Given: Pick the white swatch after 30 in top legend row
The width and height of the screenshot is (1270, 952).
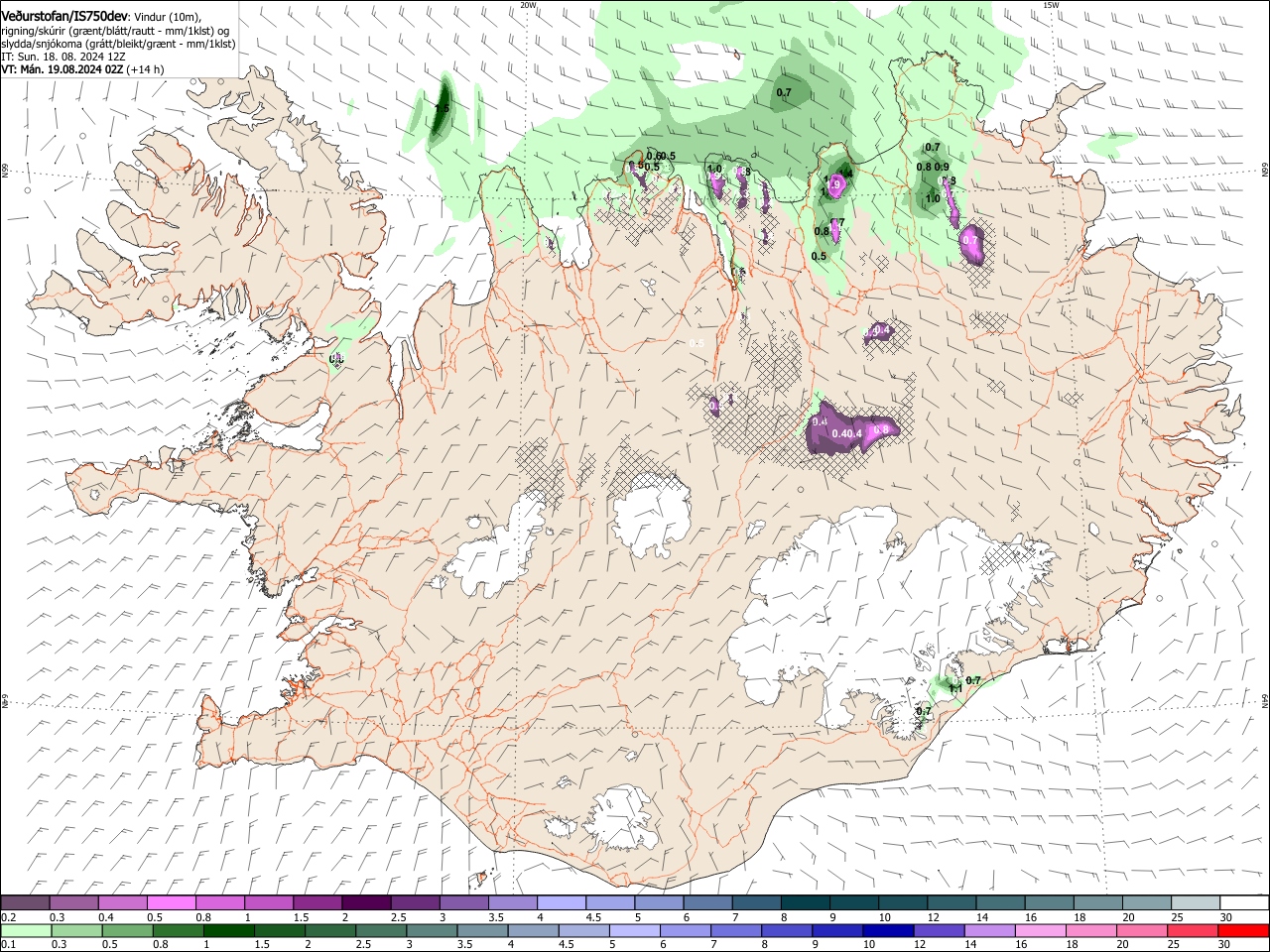Looking at the screenshot, I should pos(1244,902).
